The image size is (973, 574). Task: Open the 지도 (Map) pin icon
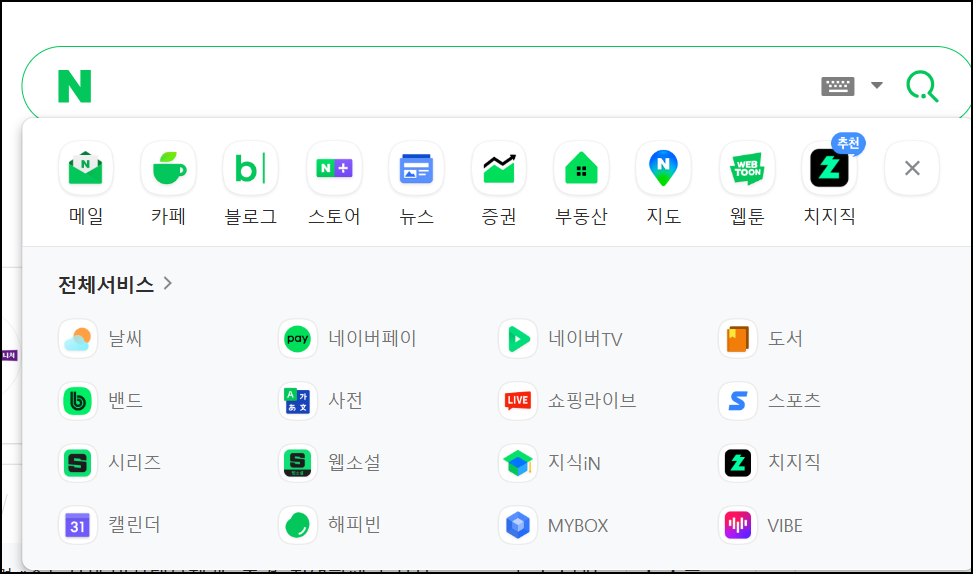[663, 168]
